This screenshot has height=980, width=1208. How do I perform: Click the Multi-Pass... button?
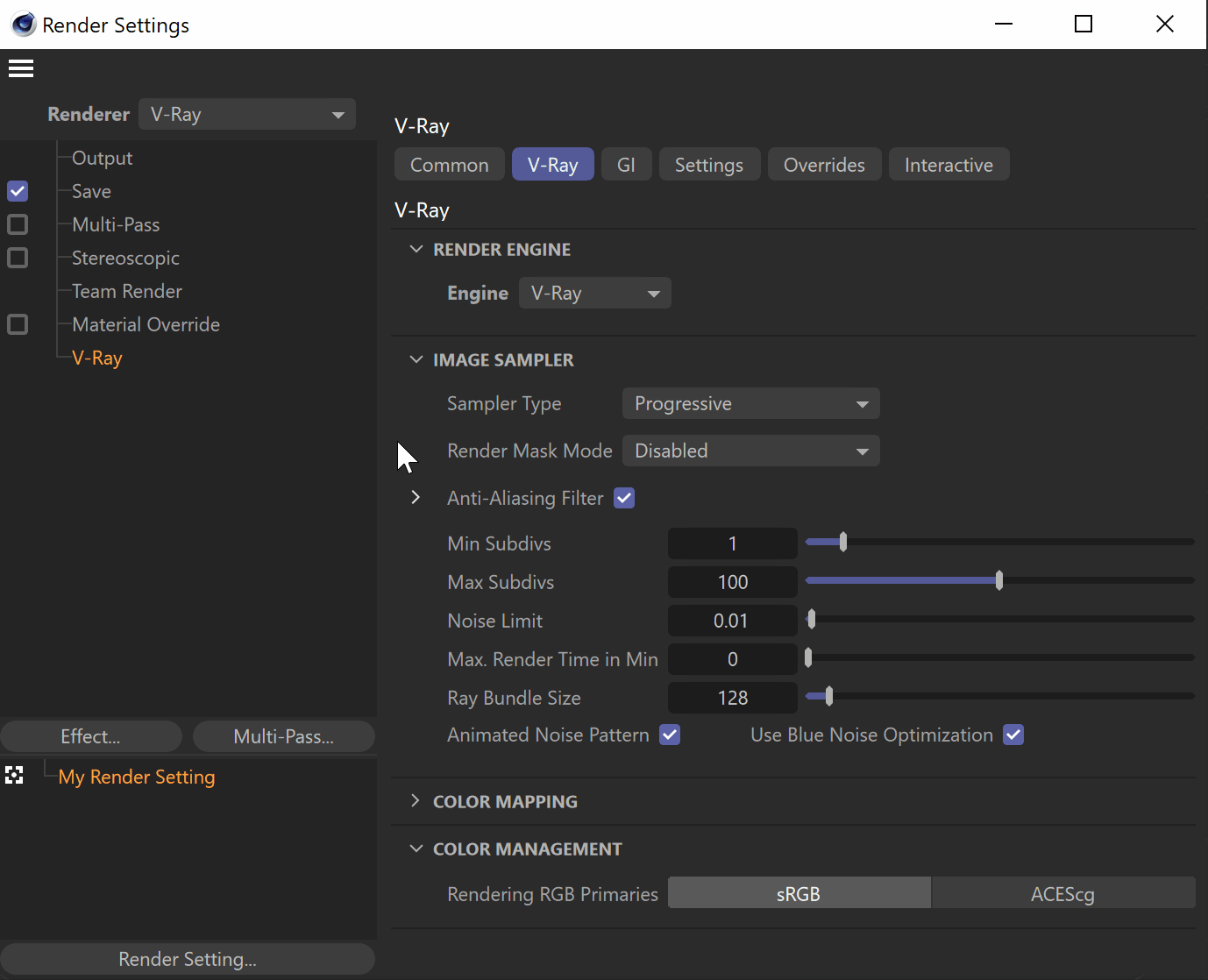[x=284, y=736]
